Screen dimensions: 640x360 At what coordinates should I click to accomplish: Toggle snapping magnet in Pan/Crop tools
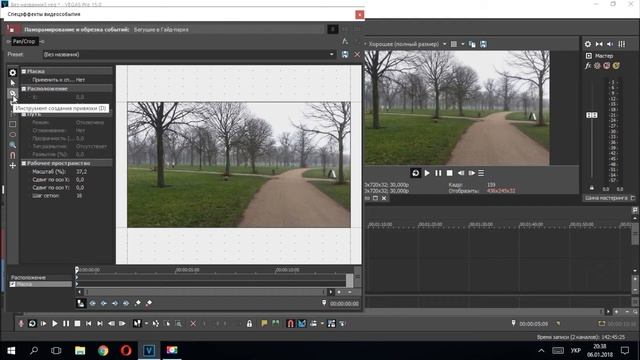tap(13, 155)
